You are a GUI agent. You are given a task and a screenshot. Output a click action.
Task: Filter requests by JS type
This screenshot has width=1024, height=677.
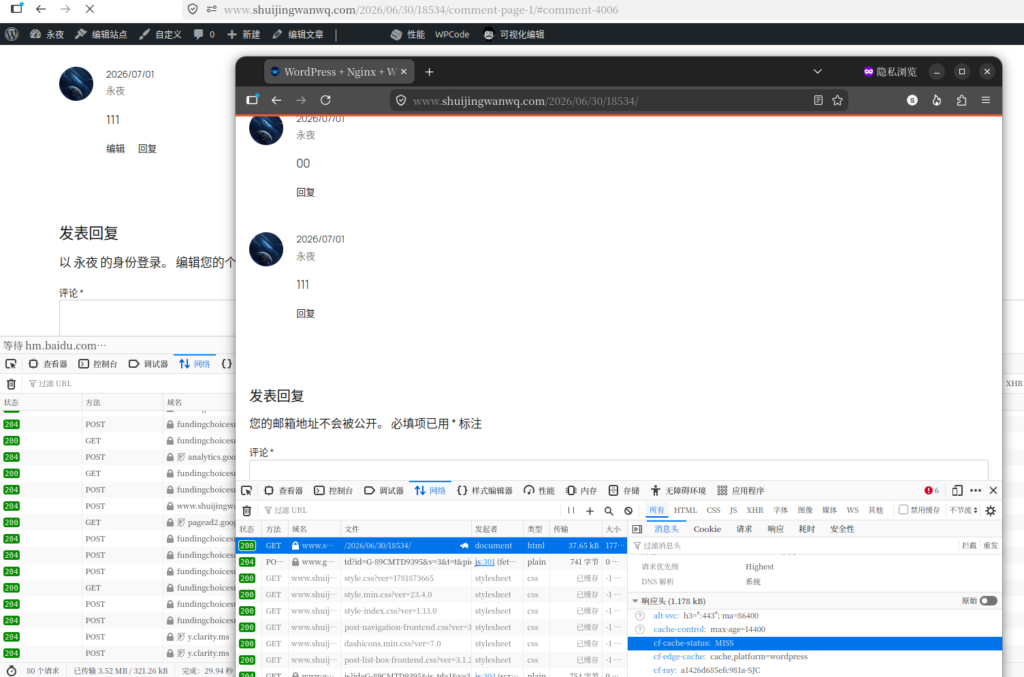(x=733, y=511)
